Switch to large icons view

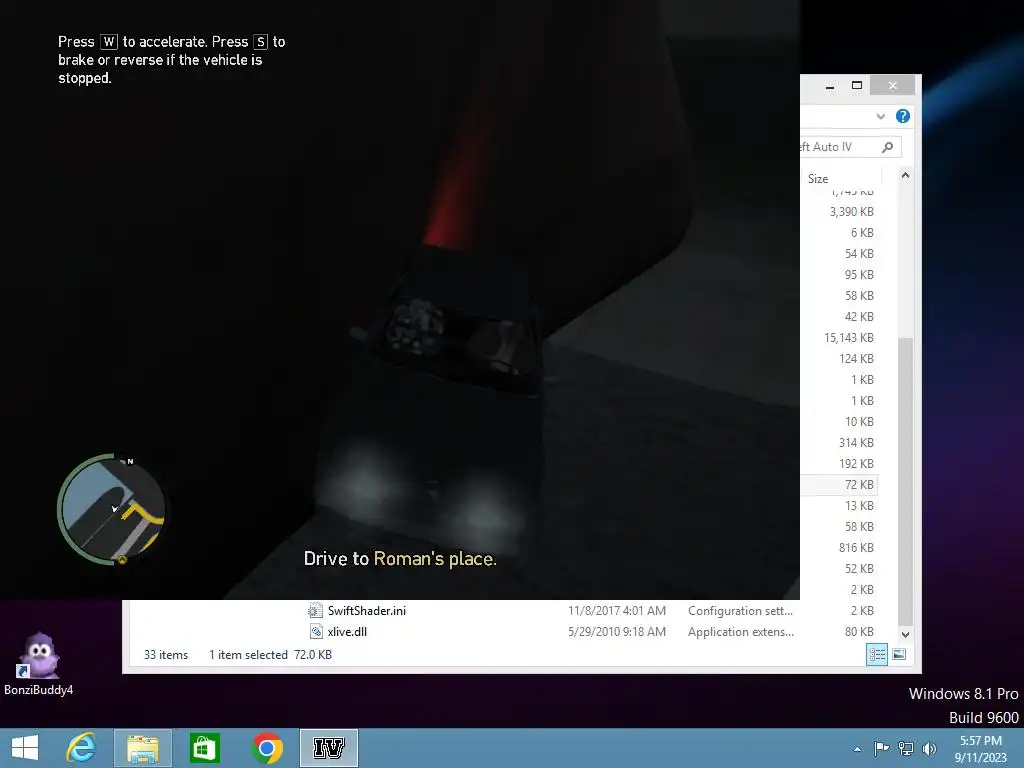click(899, 654)
